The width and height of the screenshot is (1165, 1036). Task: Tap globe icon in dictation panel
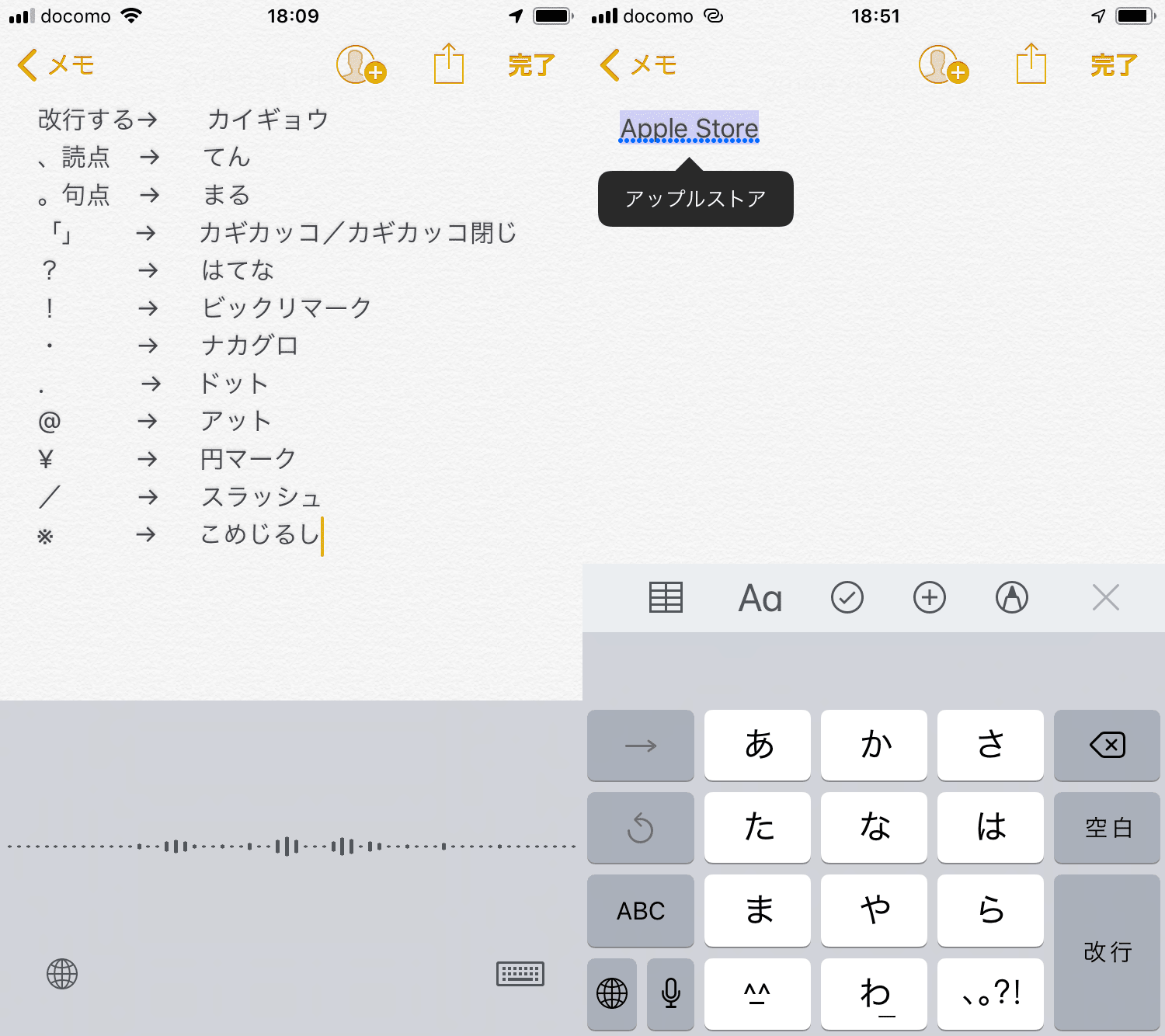point(62,973)
